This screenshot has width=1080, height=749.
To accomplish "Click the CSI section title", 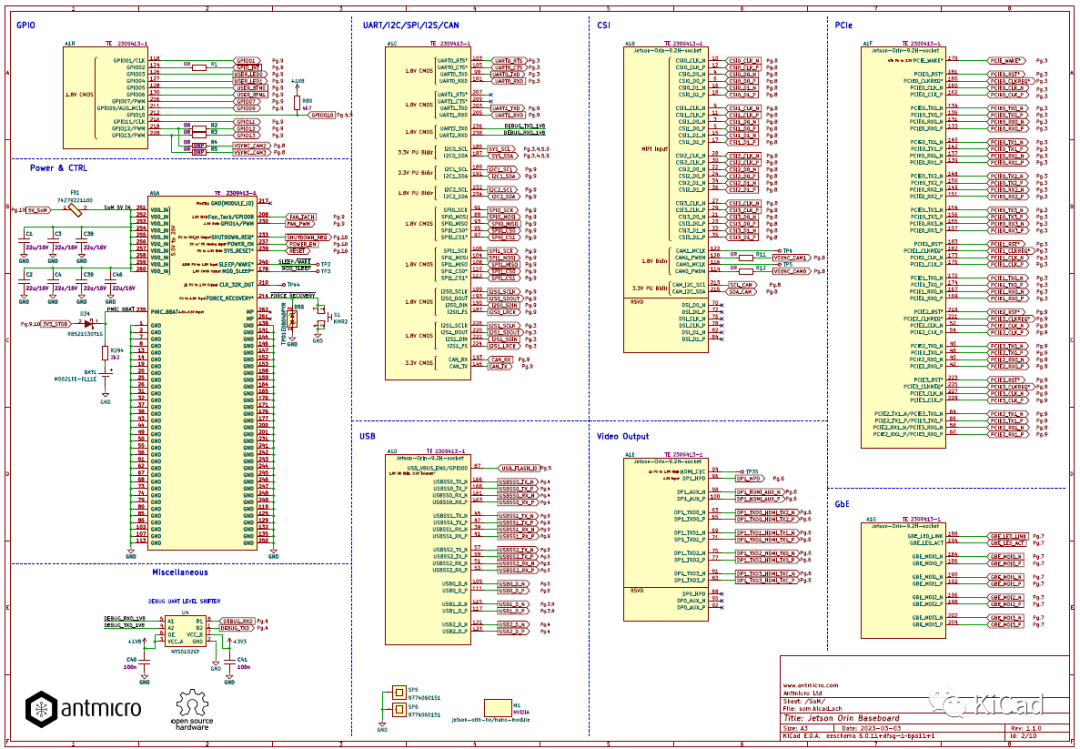I will tap(603, 25).
